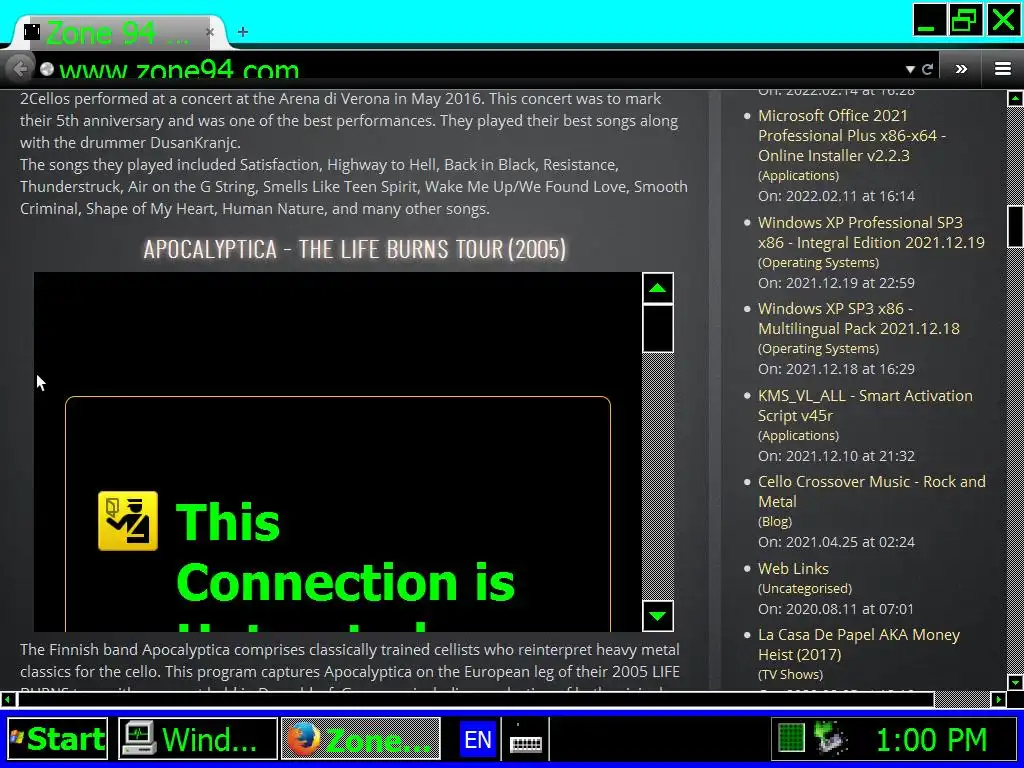Screen dimensions: 1024x768
Task: Switch to the Zone... Firefox taskbar button
Action: coord(360,739)
